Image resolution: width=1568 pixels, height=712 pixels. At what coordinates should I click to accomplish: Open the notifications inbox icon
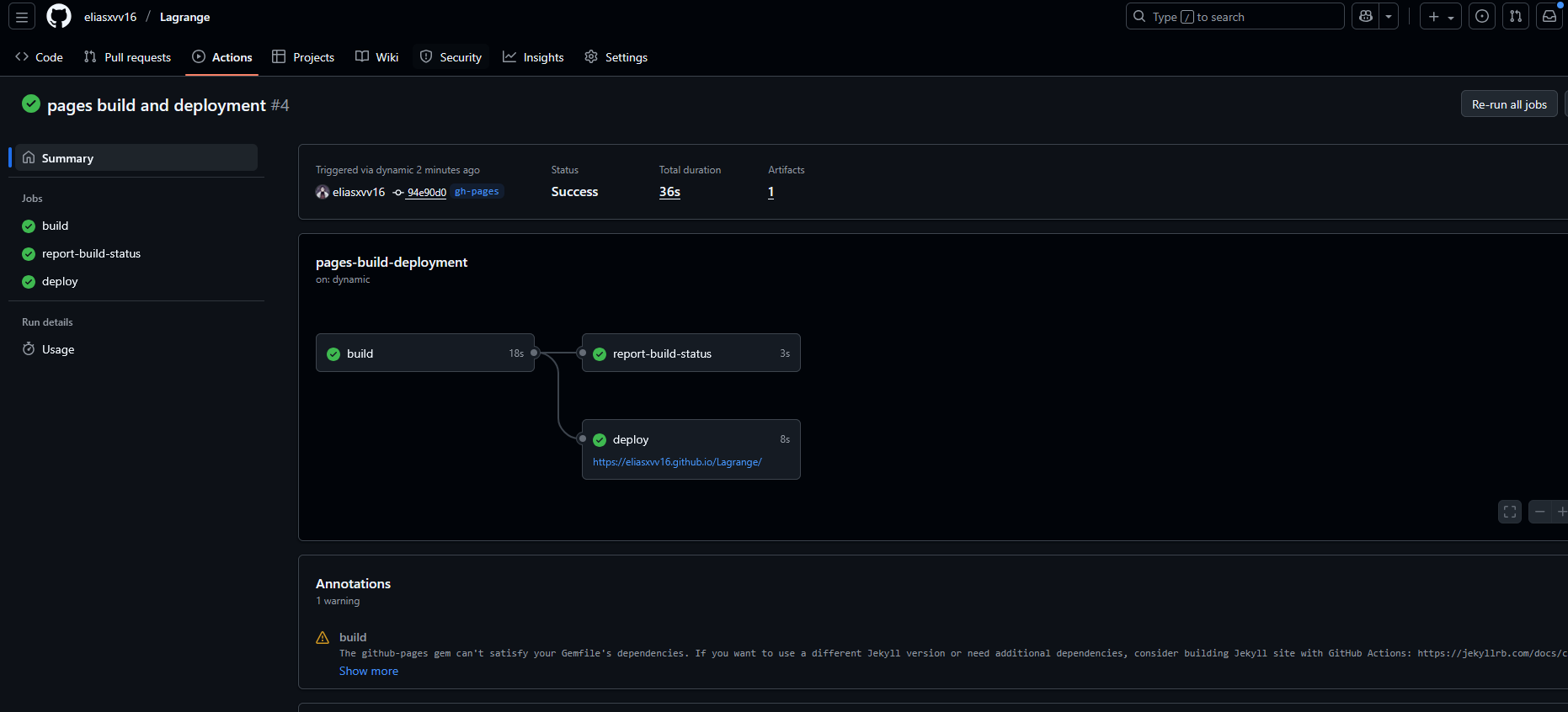click(x=1549, y=17)
